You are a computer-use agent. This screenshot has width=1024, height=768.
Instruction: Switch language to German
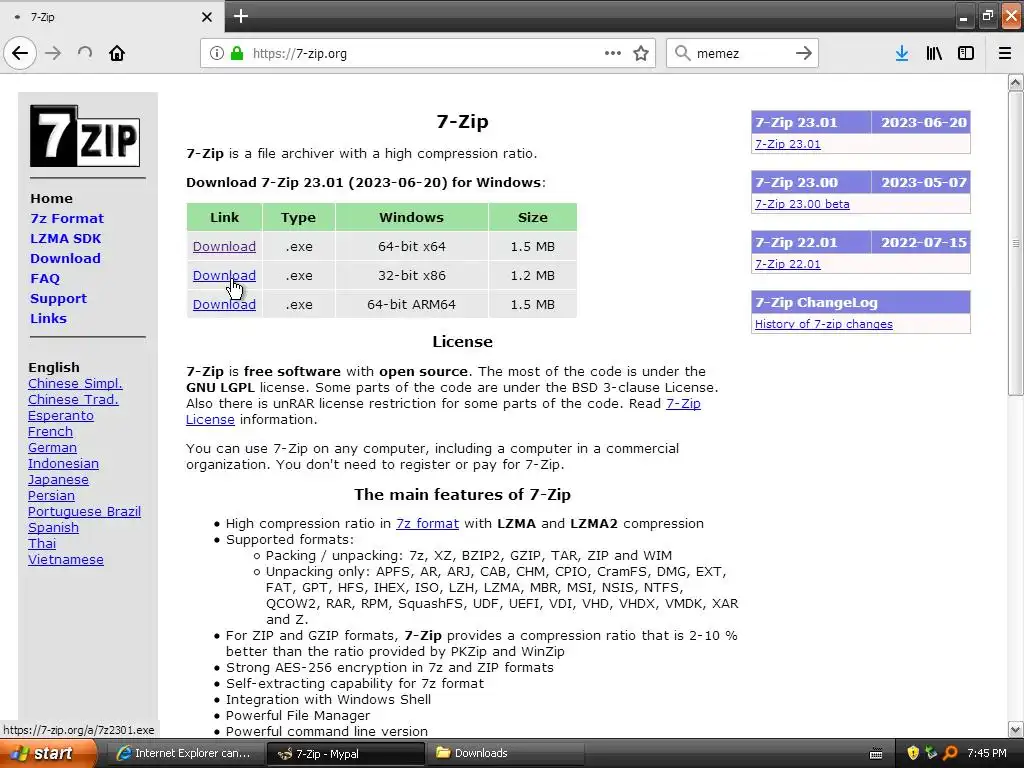52,448
